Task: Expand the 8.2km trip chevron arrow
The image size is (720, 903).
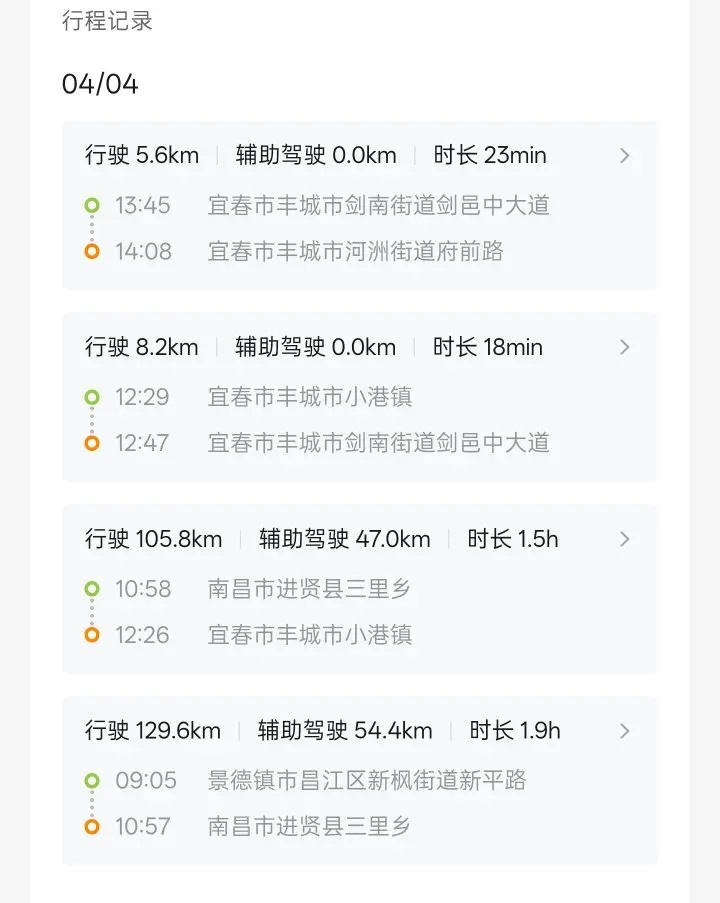Action: pyautogui.click(x=625, y=348)
